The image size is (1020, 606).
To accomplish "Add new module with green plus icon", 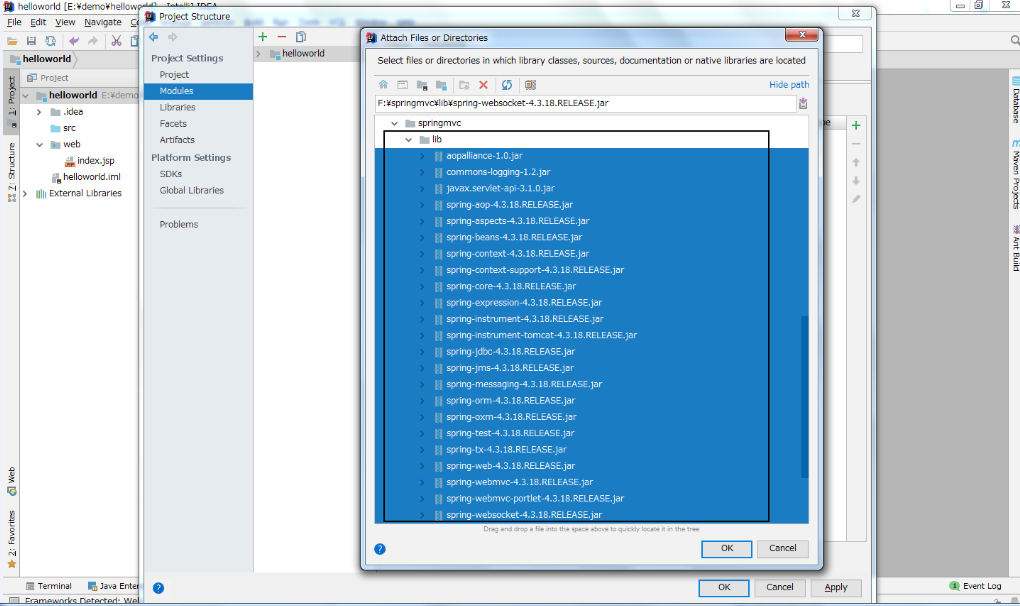I will click(263, 37).
